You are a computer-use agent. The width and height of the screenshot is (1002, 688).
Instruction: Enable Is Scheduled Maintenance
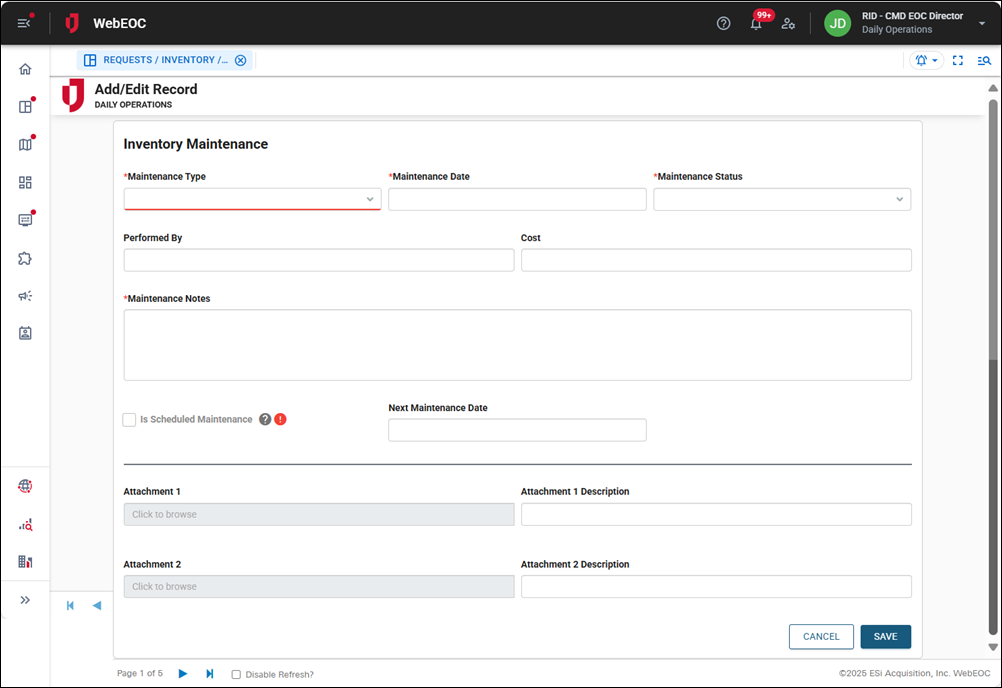point(129,419)
